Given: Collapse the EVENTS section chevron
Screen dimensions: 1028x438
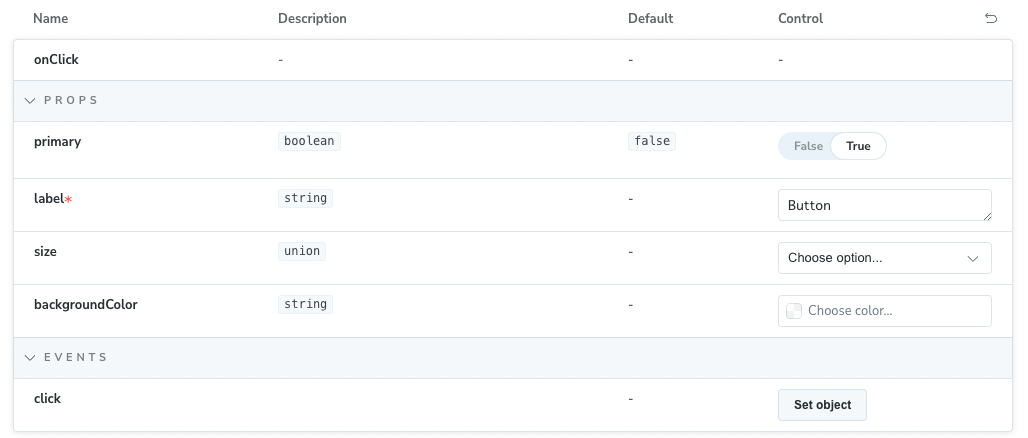Looking at the screenshot, I should pos(30,357).
